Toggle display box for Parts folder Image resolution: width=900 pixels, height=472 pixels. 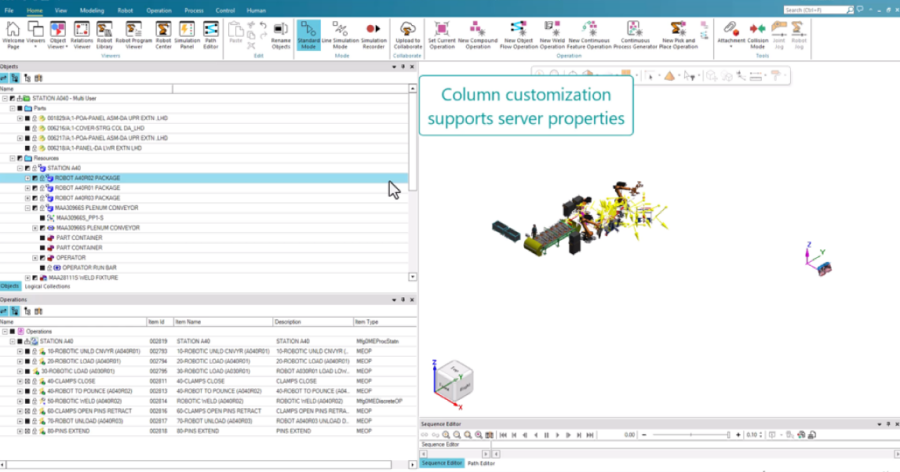(21, 108)
